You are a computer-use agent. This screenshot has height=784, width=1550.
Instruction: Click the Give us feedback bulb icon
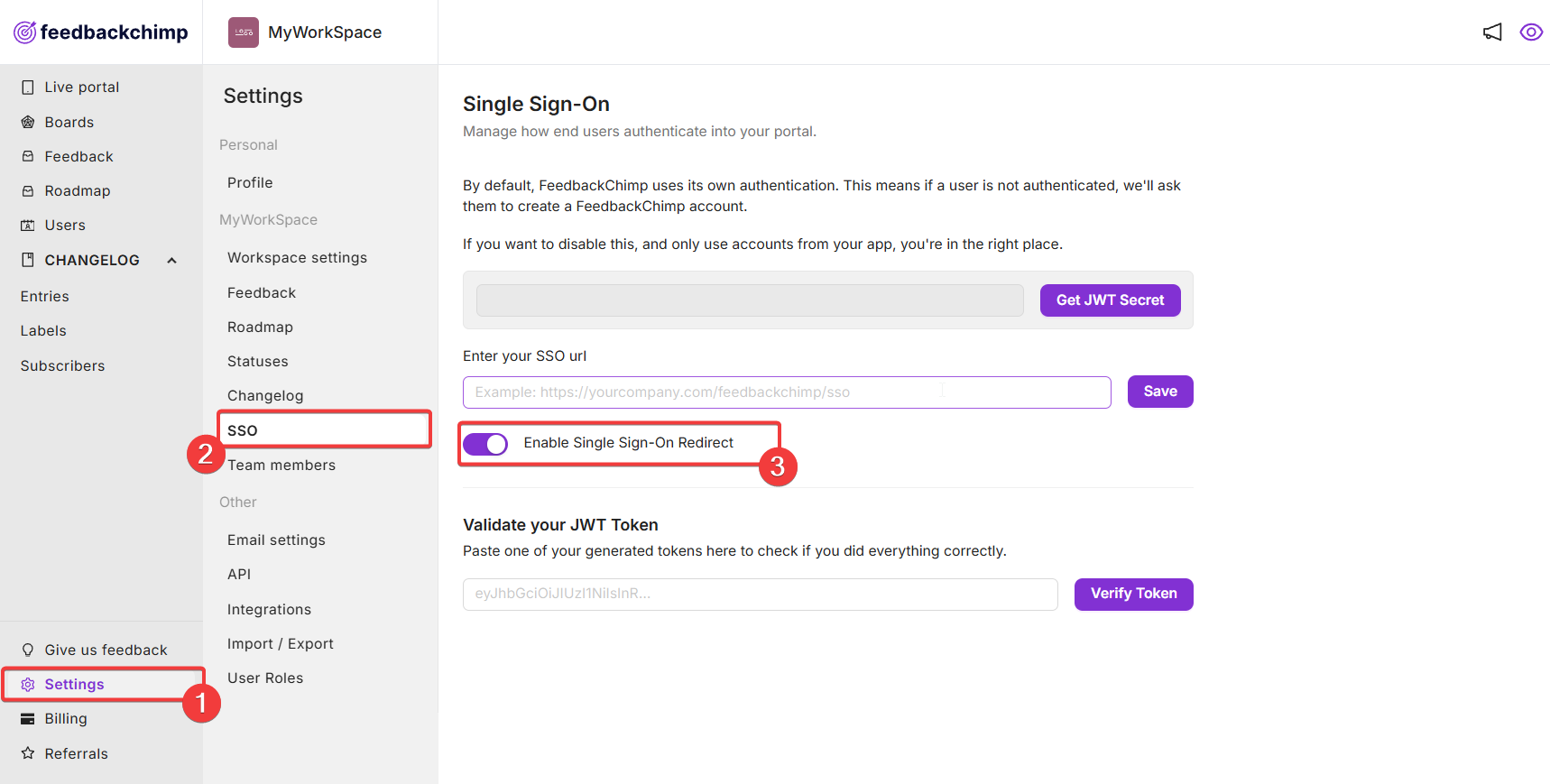28,650
